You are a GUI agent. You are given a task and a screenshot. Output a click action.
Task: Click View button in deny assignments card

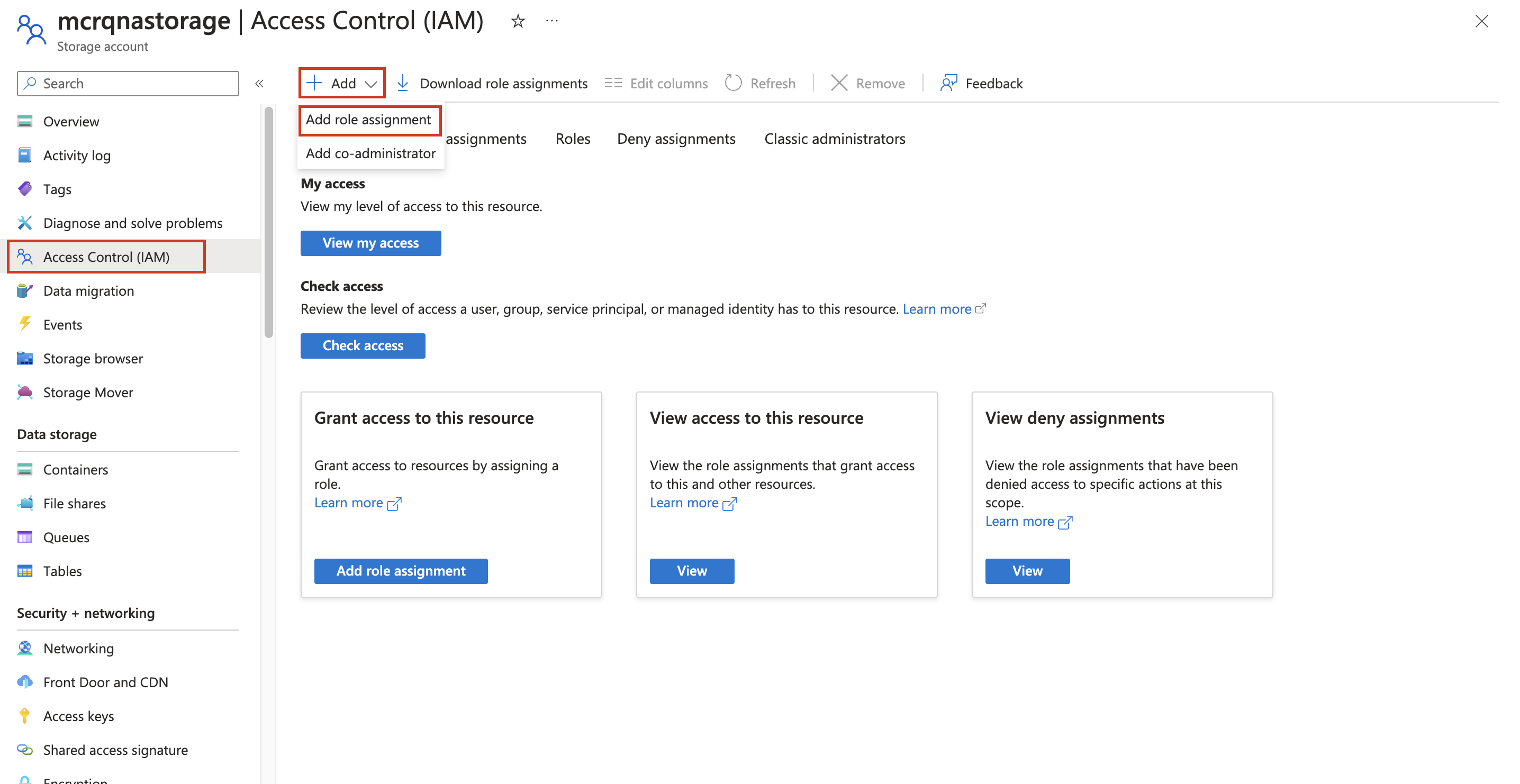pos(1028,571)
